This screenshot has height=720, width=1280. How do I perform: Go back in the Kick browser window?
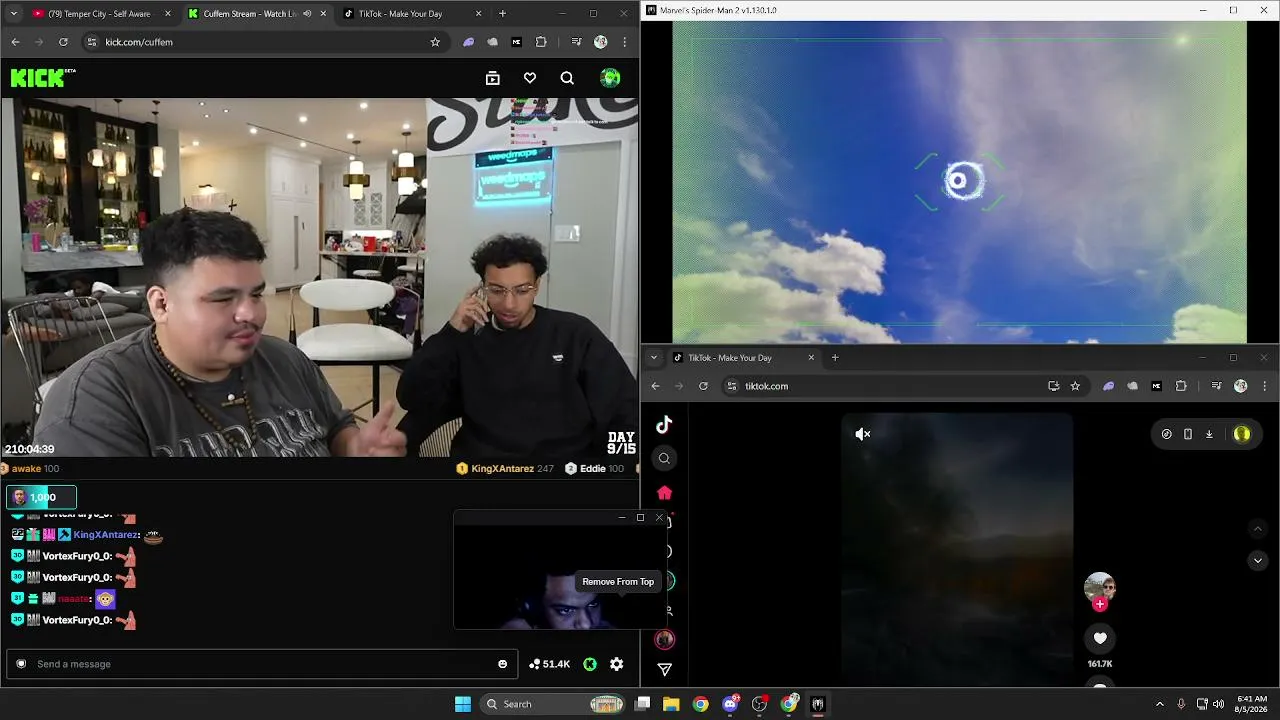pos(15,42)
